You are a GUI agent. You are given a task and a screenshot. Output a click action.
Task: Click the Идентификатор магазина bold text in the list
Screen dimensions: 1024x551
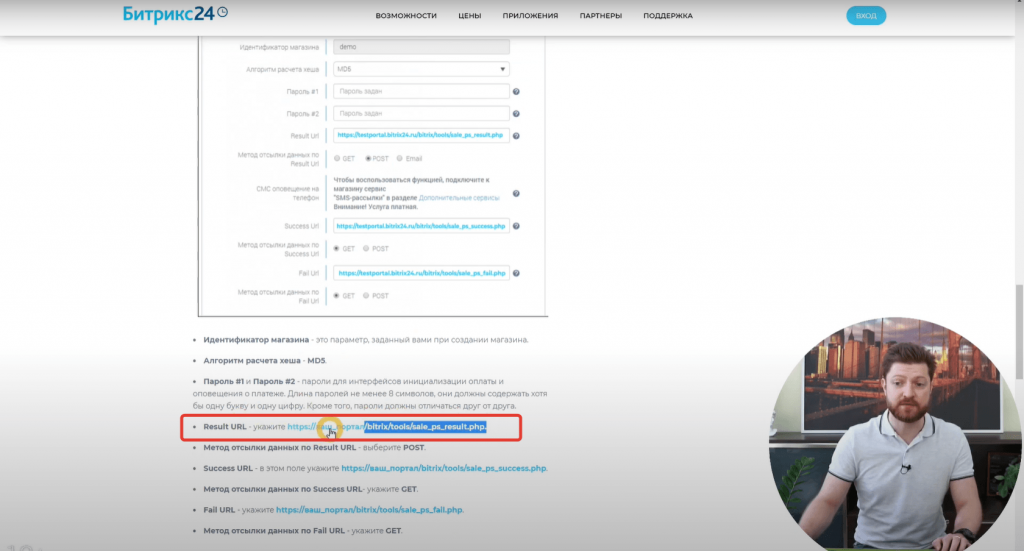point(256,340)
